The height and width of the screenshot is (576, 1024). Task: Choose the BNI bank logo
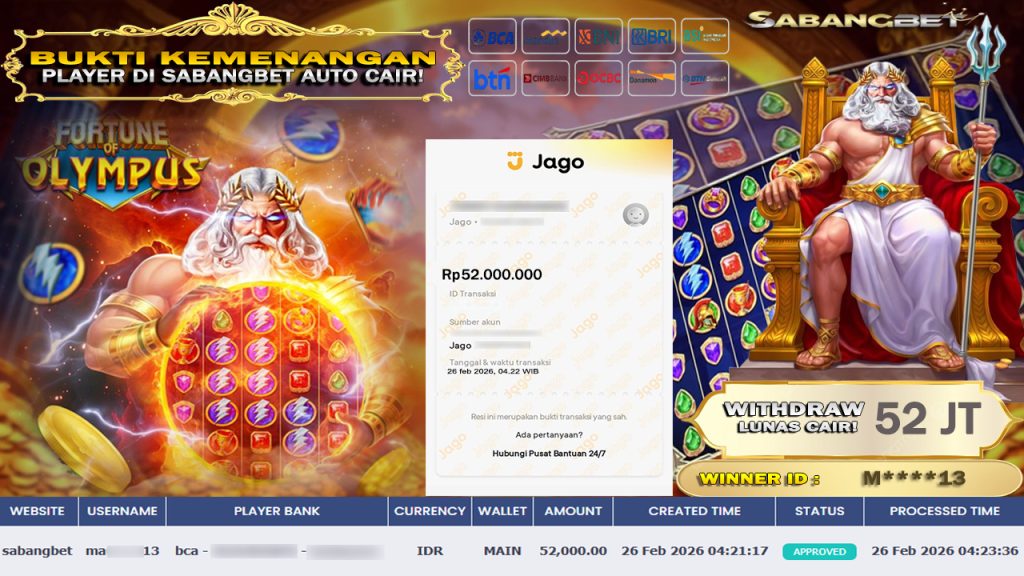tap(598, 36)
